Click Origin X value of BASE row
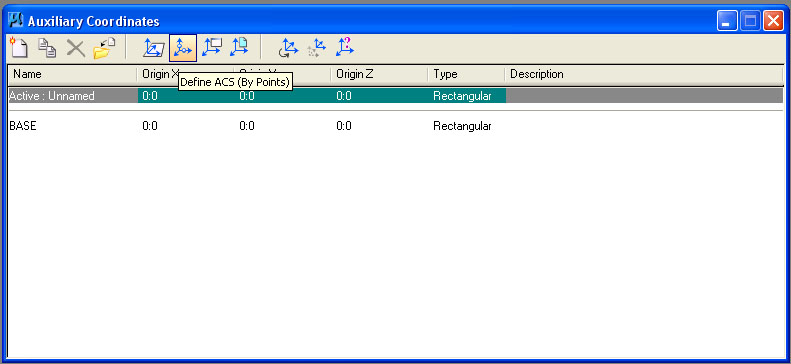Viewport: 791px width, 364px height. point(150,126)
